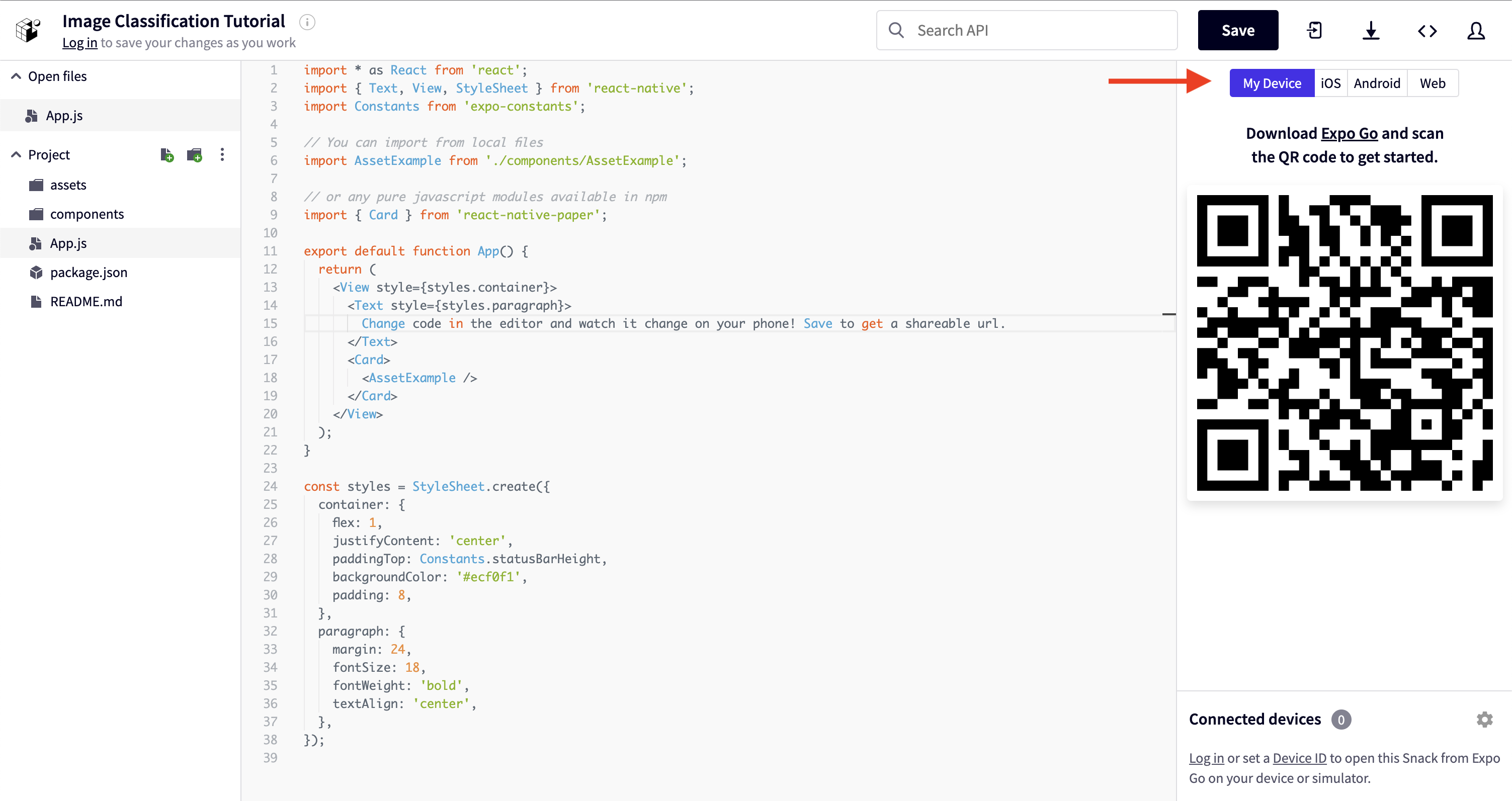Add a new file with the file-plus icon

click(x=166, y=155)
